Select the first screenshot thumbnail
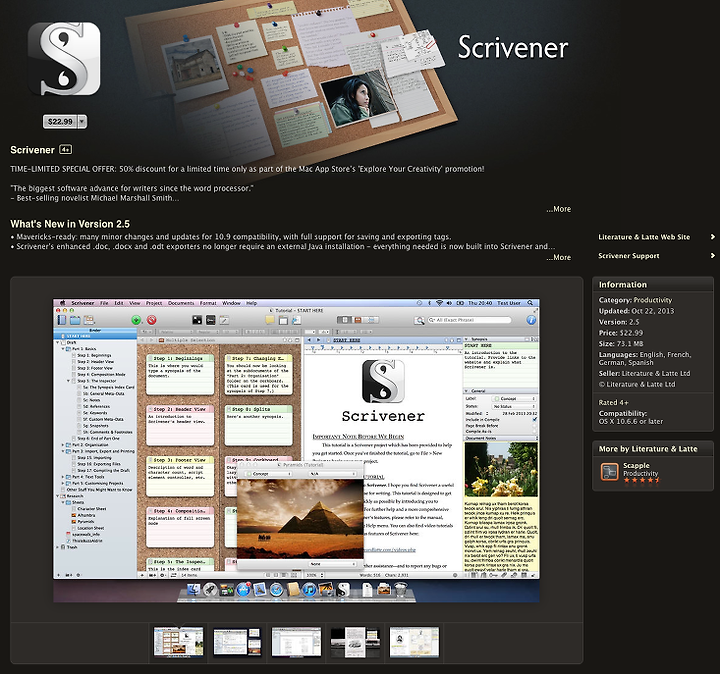 179,642
